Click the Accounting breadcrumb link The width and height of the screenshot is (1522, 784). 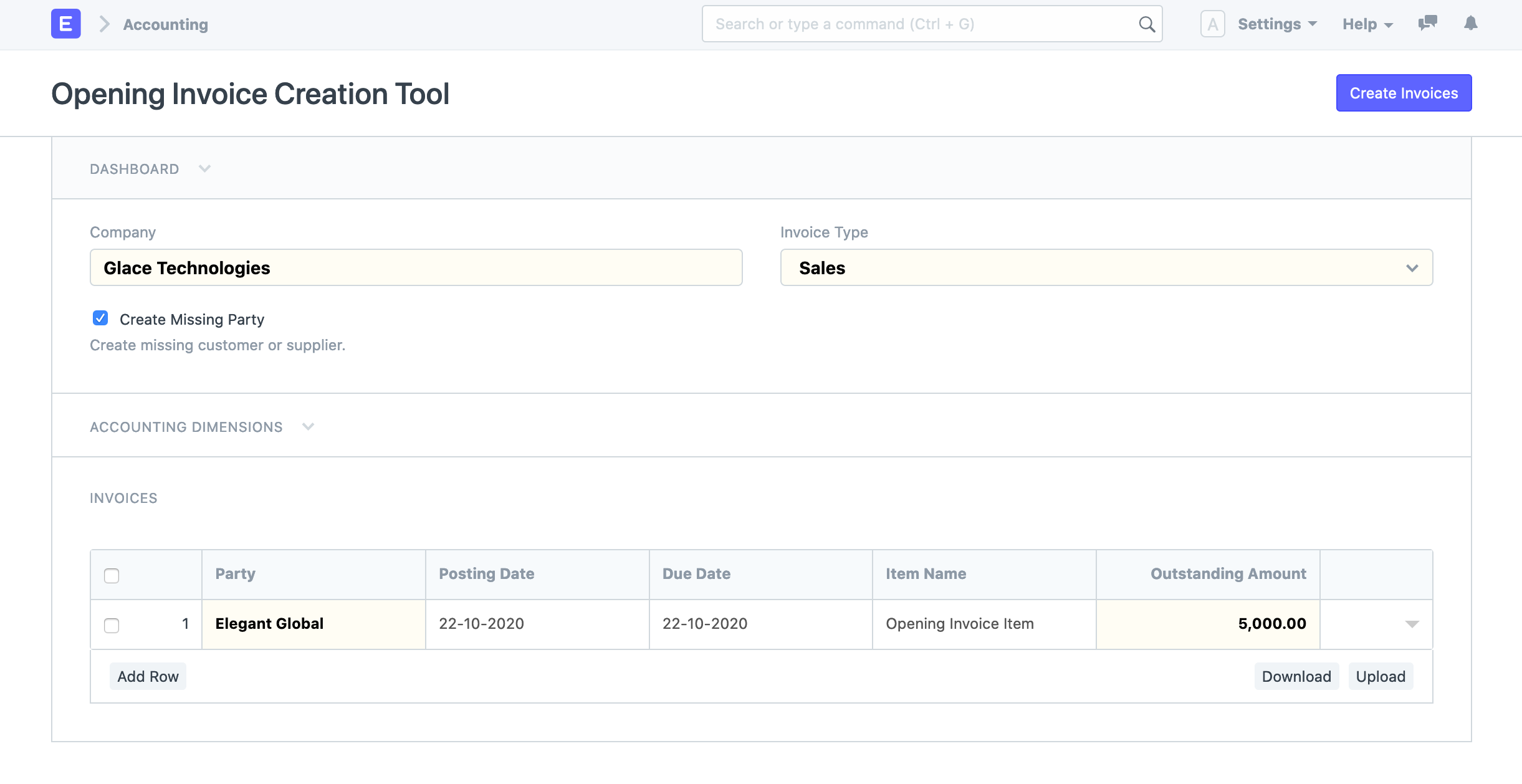(x=165, y=24)
